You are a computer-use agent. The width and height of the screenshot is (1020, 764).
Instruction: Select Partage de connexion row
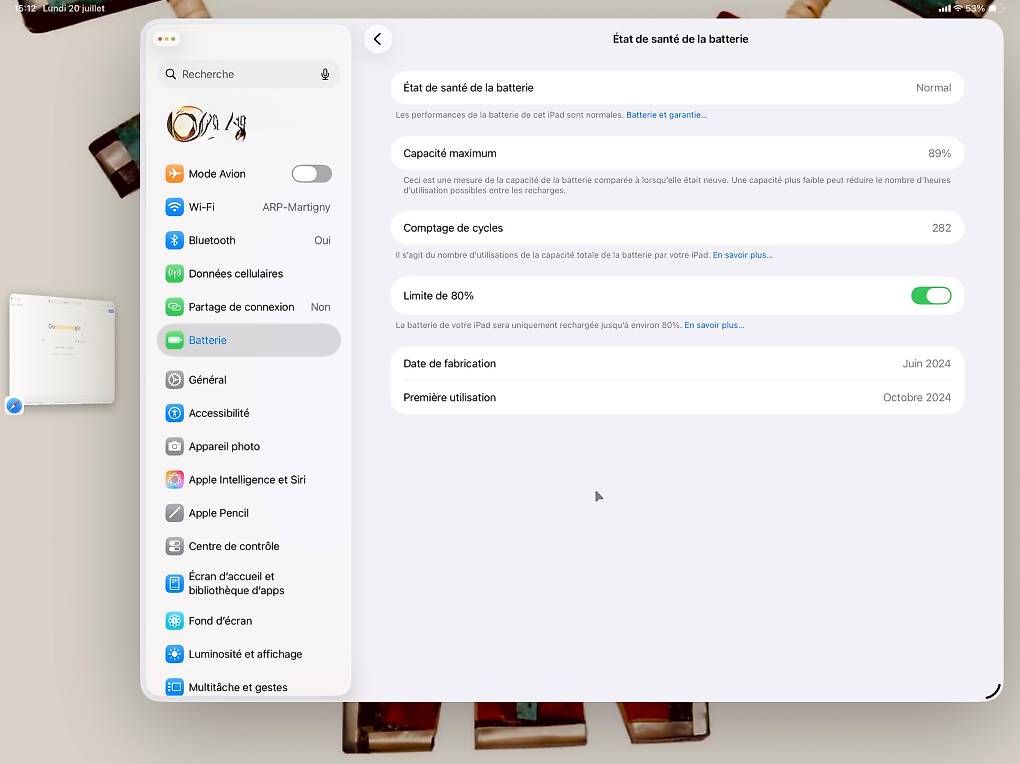(248, 307)
